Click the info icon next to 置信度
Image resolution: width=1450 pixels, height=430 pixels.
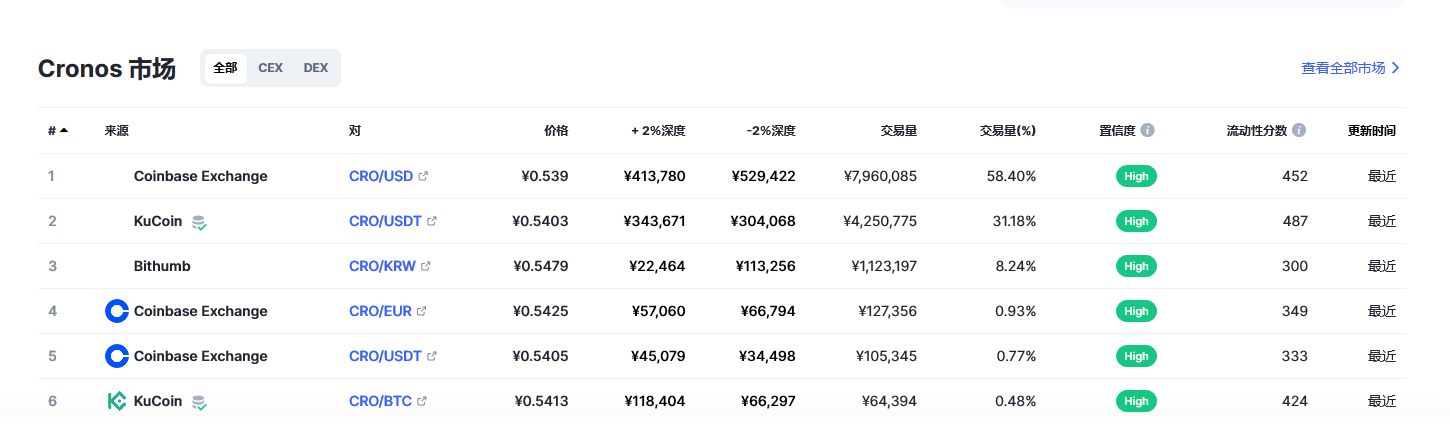(1148, 131)
